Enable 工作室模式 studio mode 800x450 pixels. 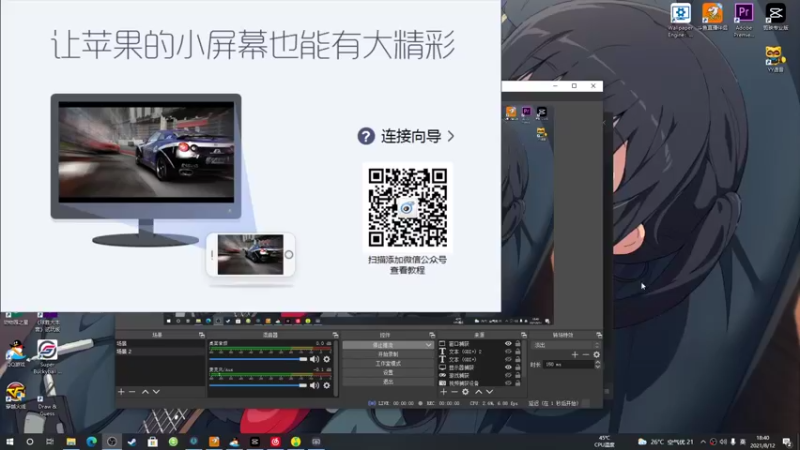(x=388, y=363)
